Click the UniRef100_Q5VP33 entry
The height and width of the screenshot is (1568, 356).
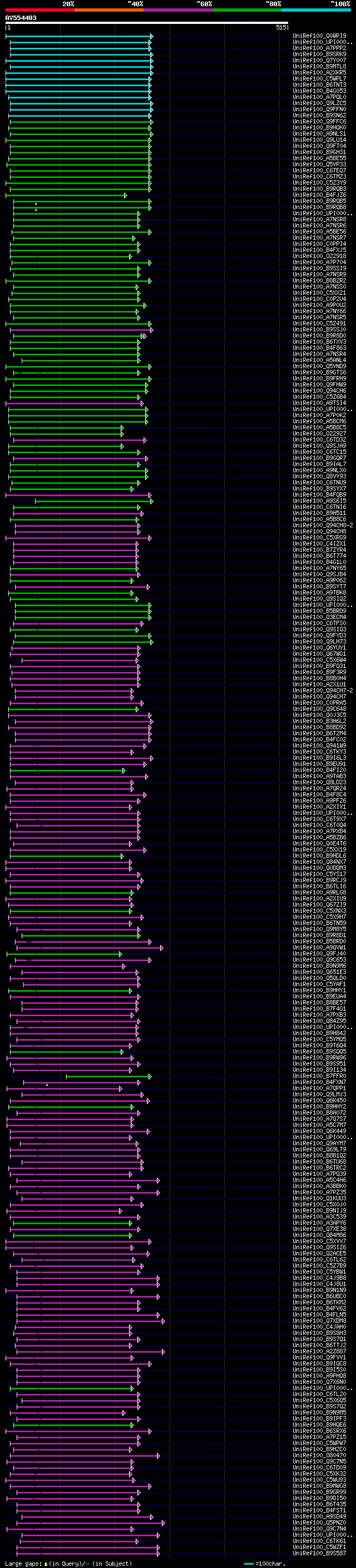tap(319, 164)
